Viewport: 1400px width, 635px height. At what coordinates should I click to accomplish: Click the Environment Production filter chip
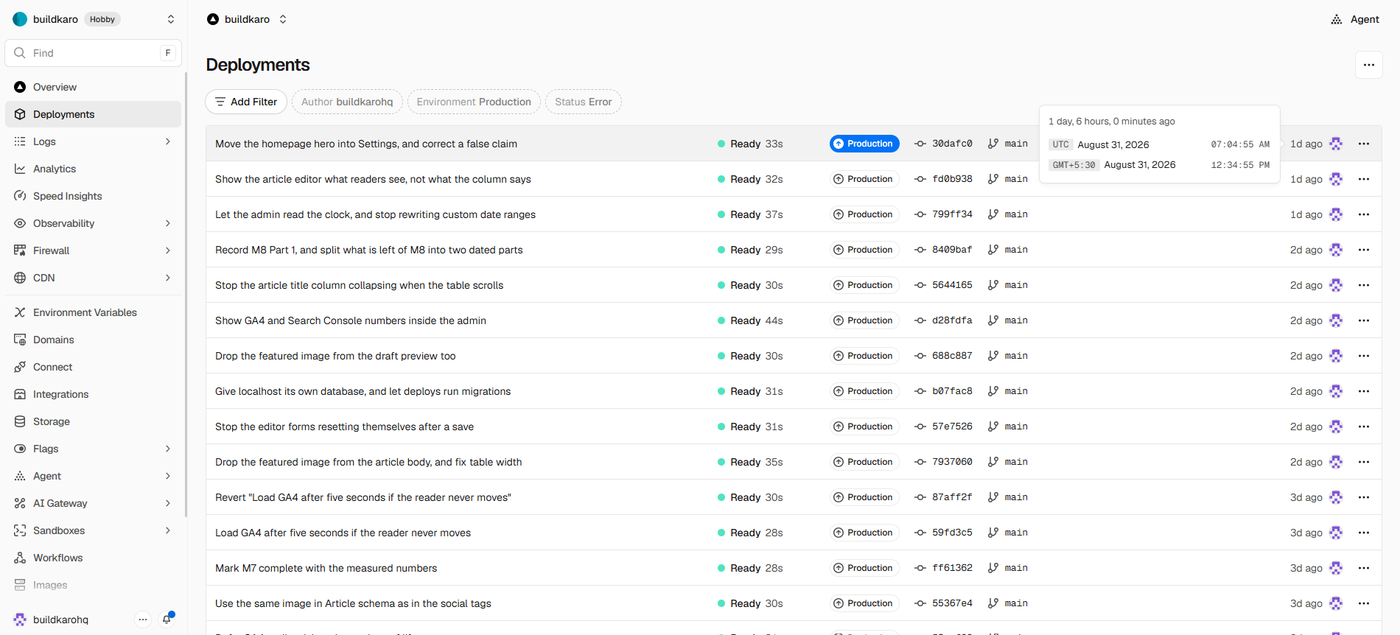[474, 102]
